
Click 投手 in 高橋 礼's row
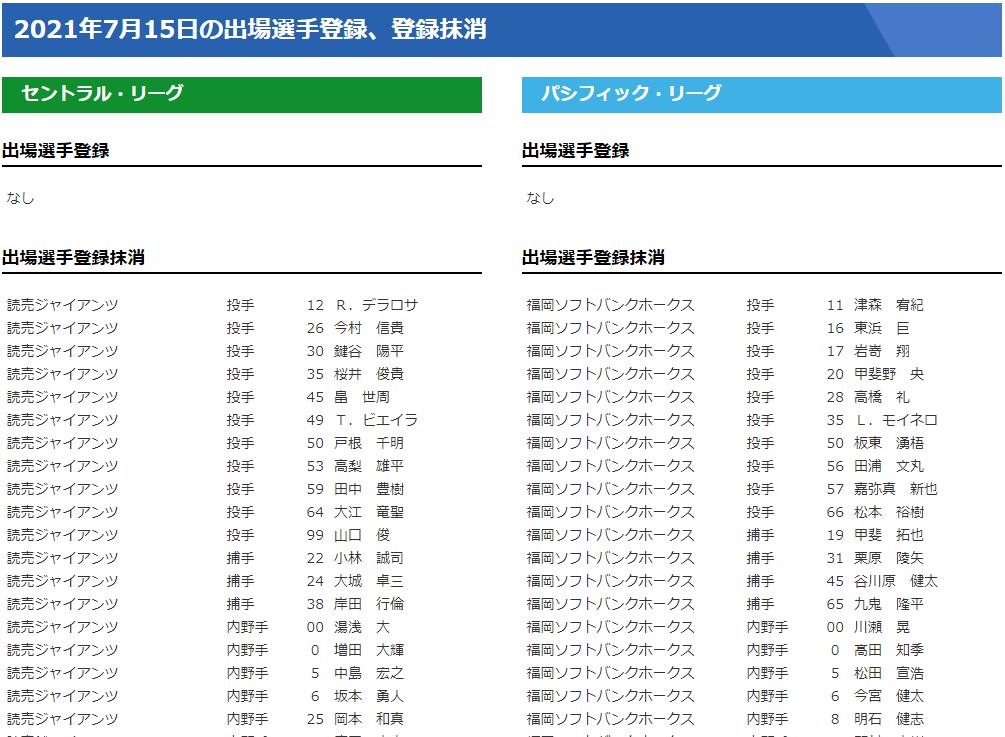(760, 397)
